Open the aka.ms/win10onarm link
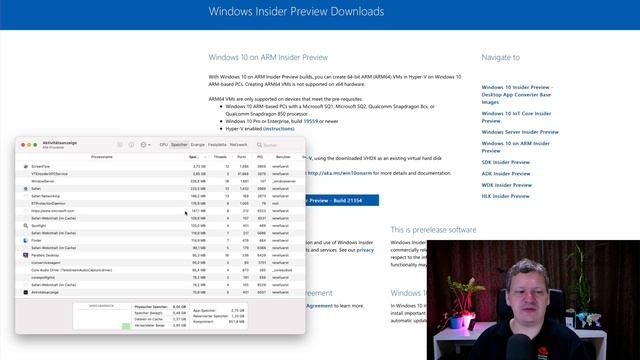 click(340, 173)
